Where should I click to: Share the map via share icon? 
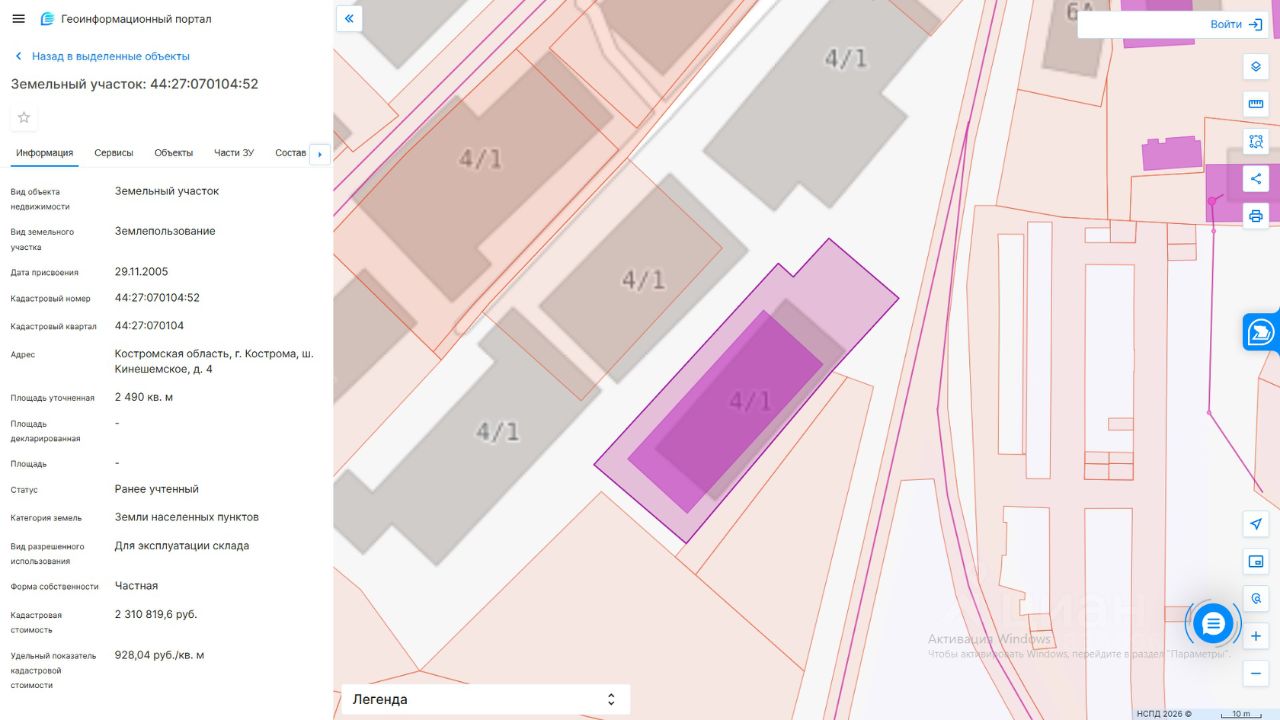(1256, 179)
